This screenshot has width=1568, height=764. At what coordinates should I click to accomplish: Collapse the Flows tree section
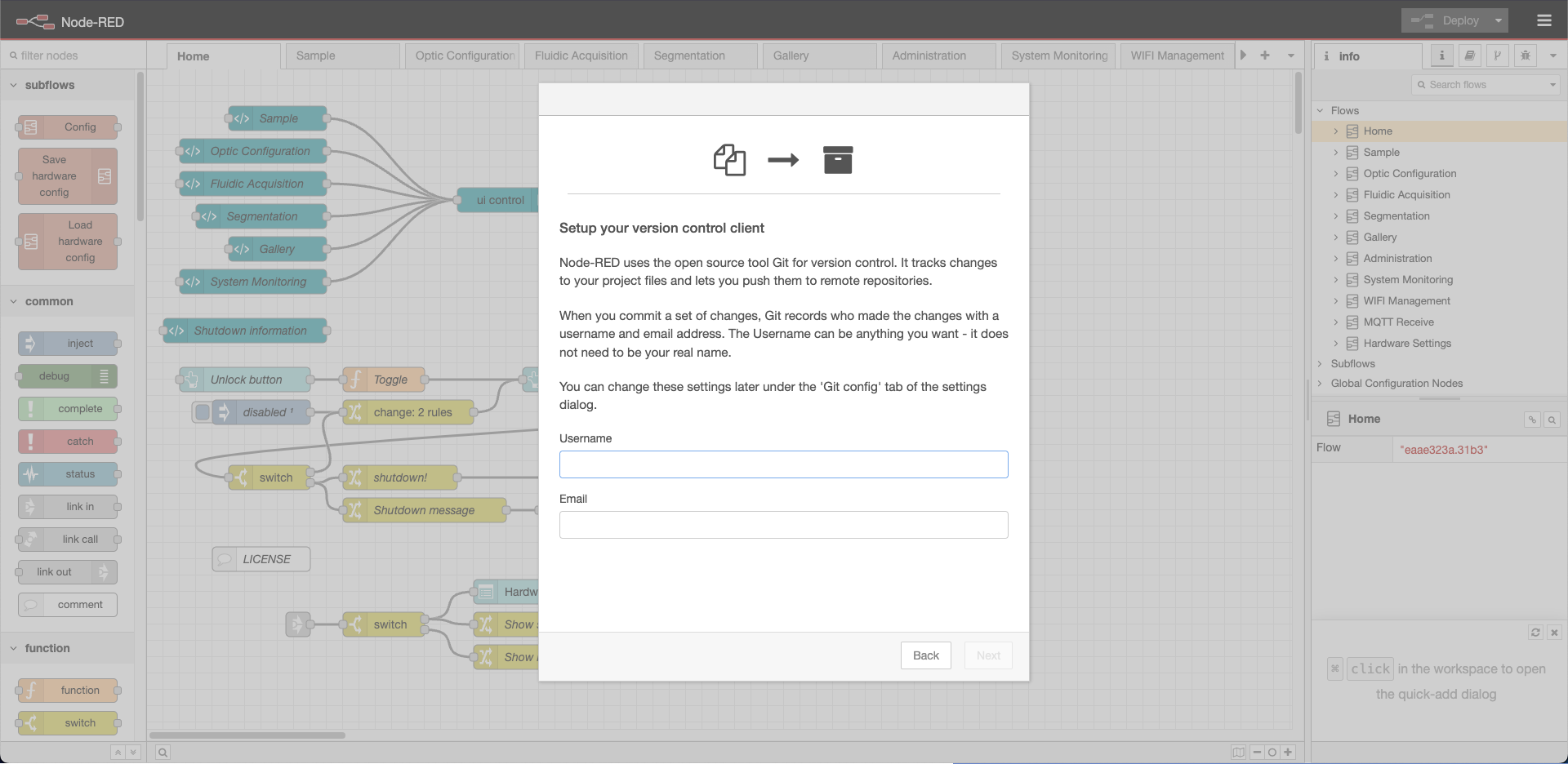coord(1320,110)
